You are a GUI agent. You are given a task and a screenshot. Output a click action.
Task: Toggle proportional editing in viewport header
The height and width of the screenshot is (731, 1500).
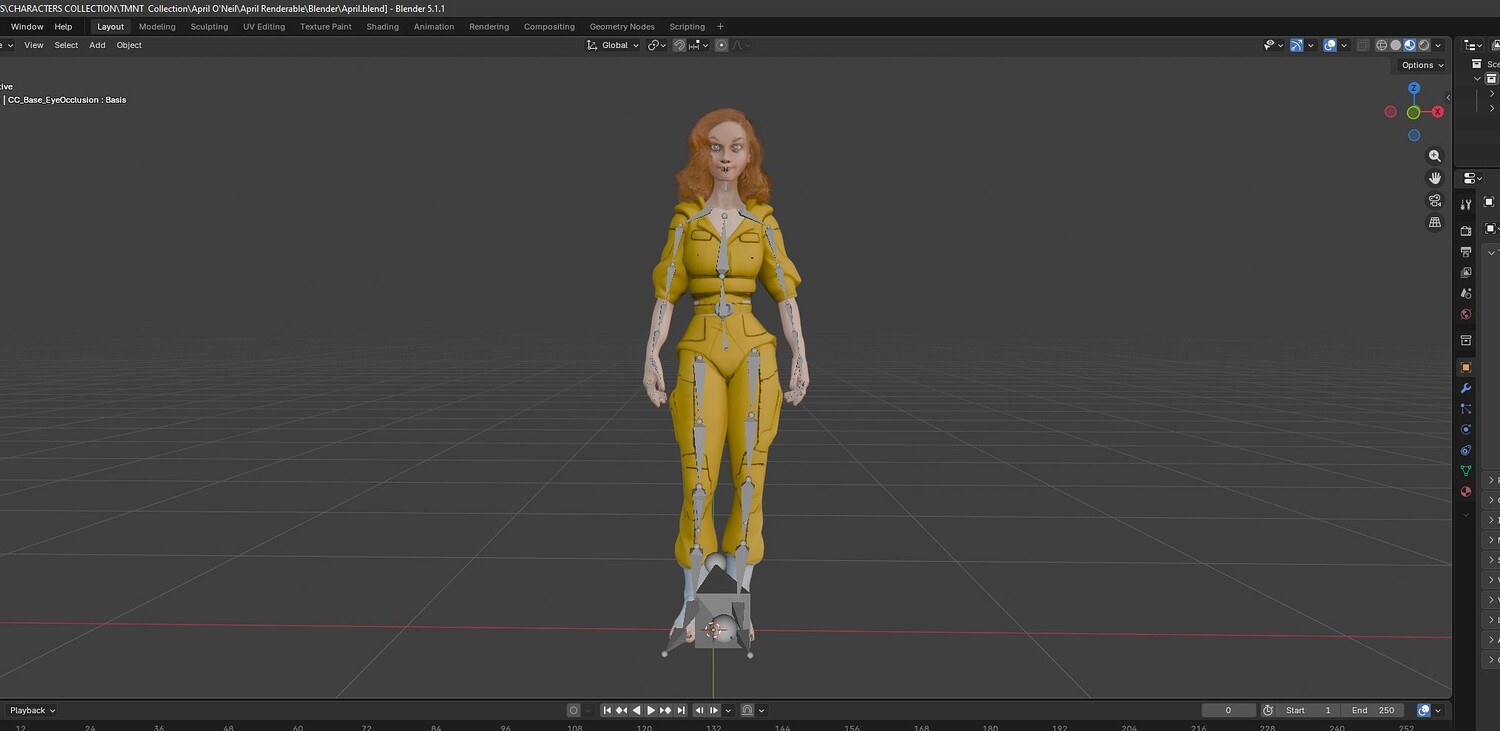tap(721, 45)
